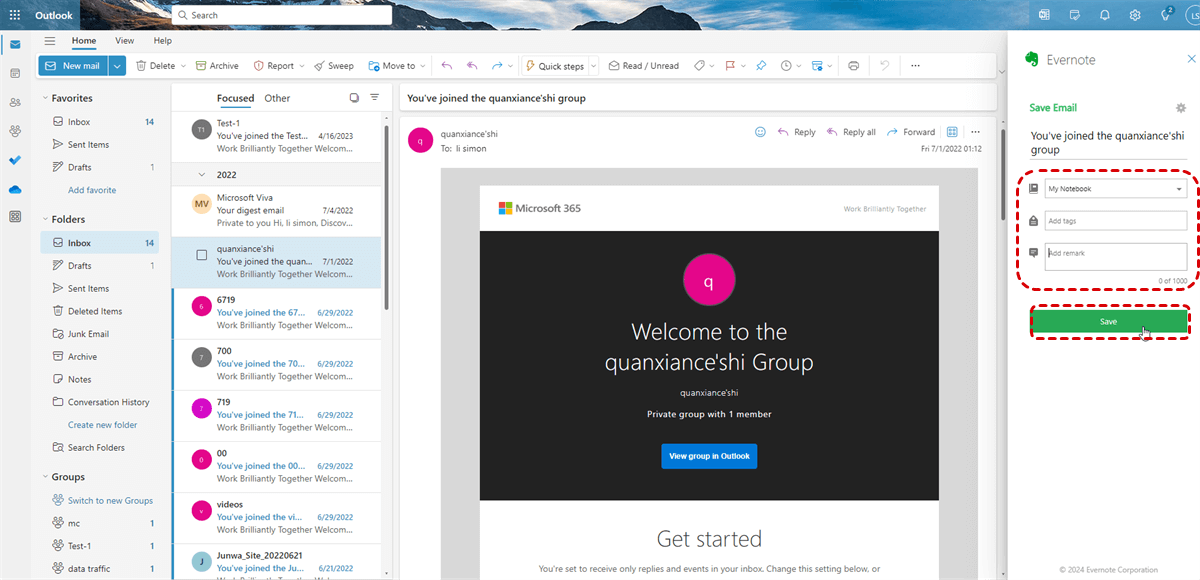This screenshot has height=580, width=1200.
Task: Open Calendar from the left rail
Action: (x=15, y=74)
